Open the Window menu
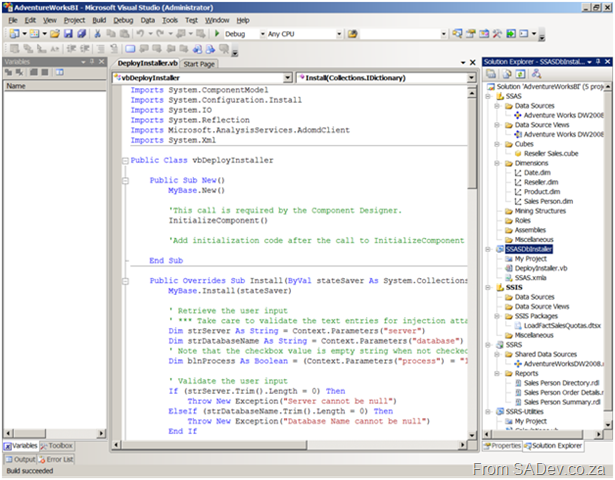Viewport: 615px width, 480px height. click(x=217, y=20)
